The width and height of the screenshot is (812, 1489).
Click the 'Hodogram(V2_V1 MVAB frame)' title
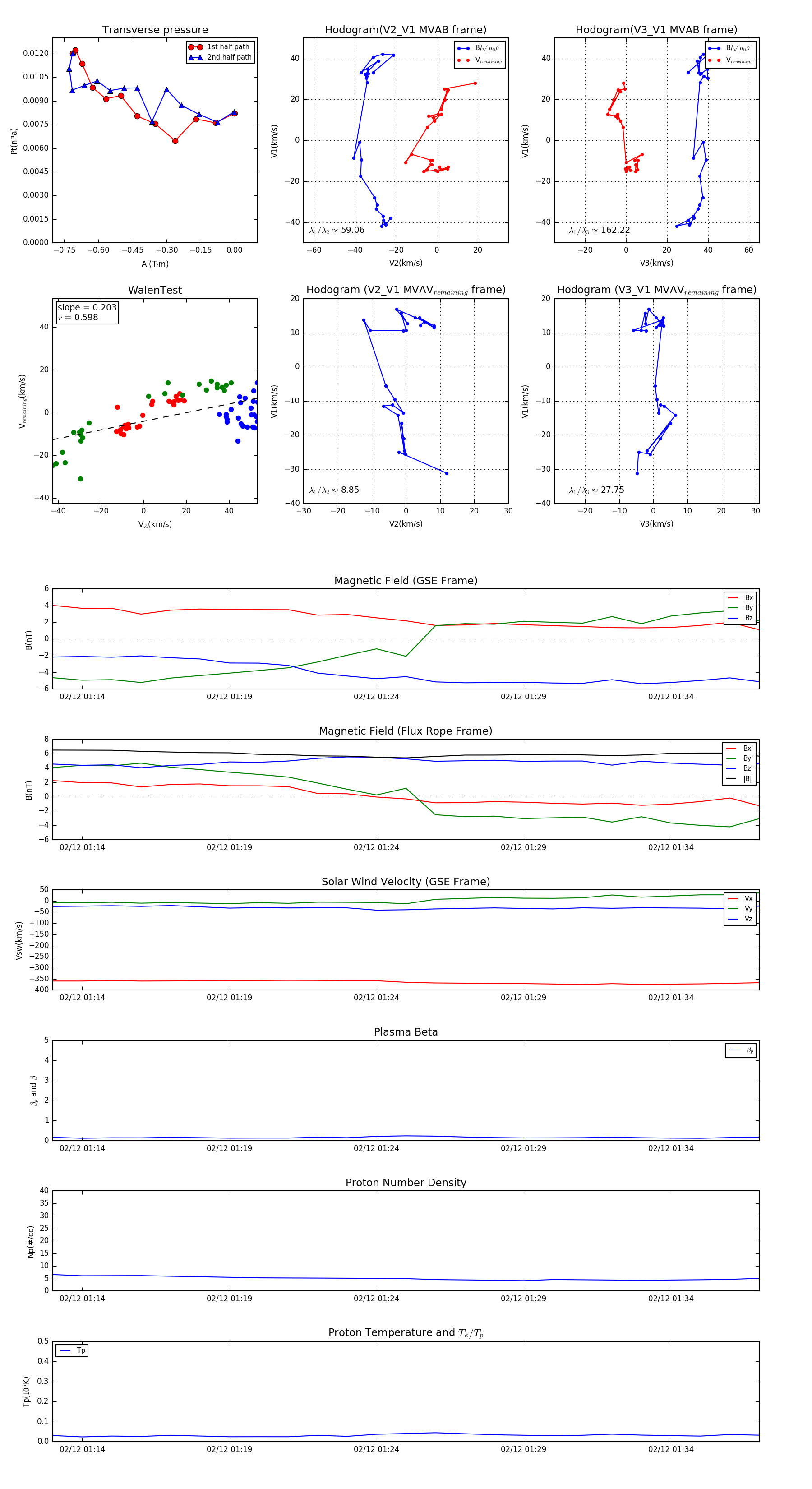click(x=406, y=30)
